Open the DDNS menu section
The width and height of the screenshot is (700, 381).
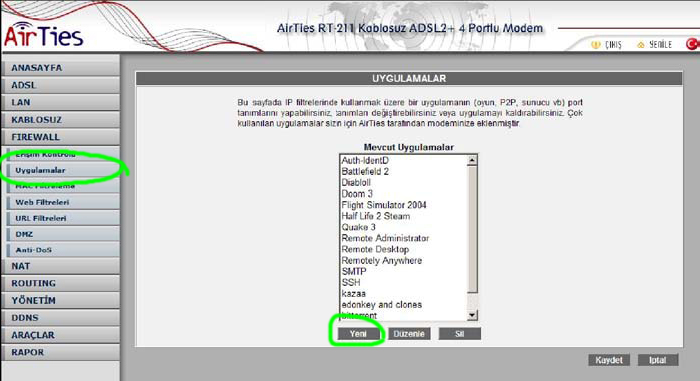(x=61, y=318)
